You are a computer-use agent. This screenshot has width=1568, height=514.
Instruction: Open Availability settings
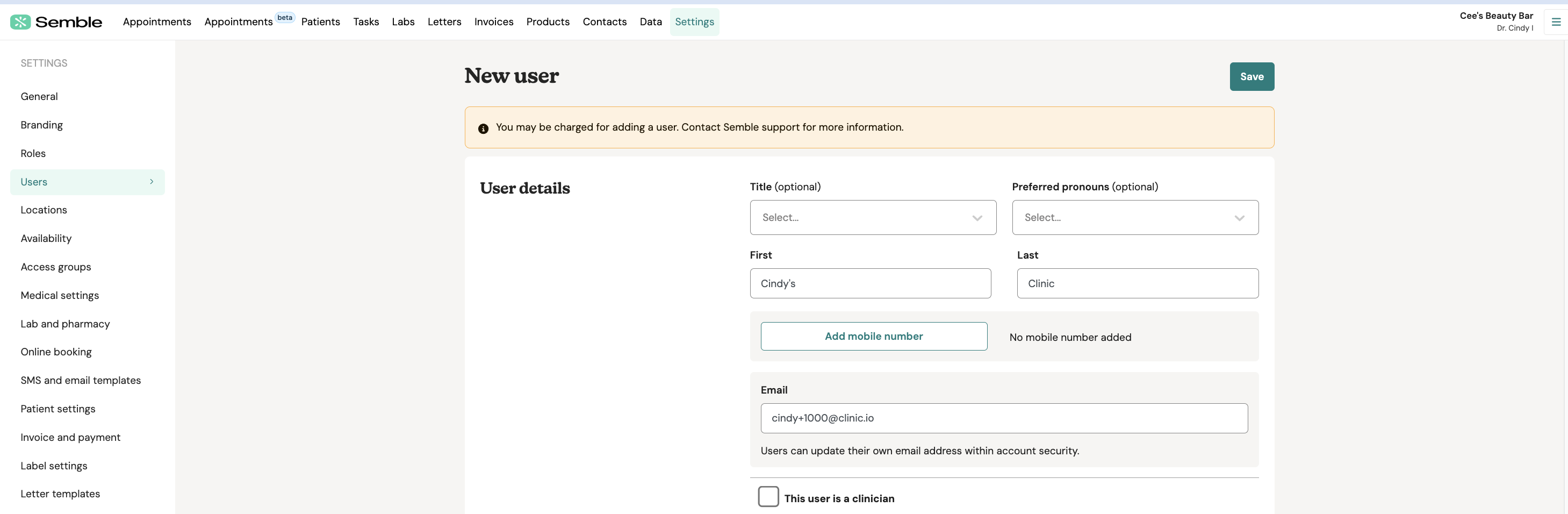(x=46, y=239)
